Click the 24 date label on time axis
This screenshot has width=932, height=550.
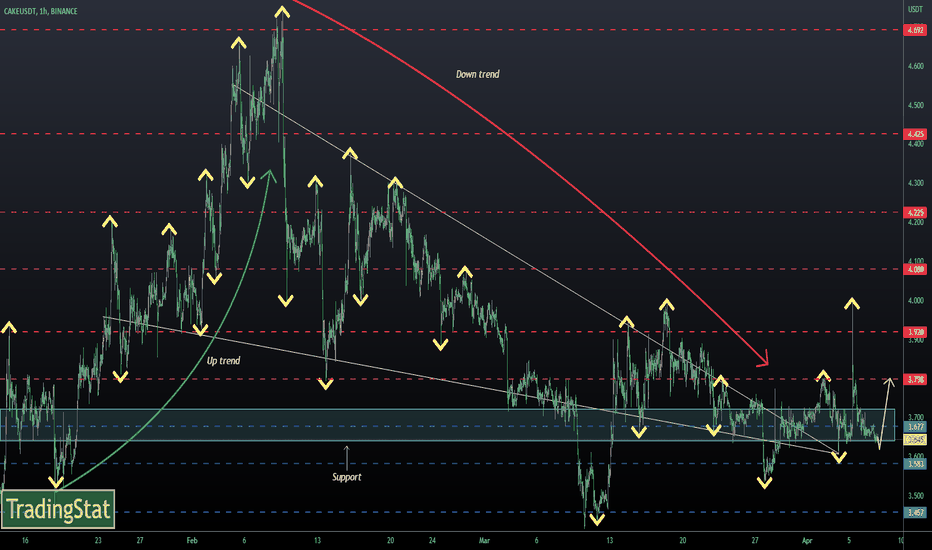tap(432, 540)
